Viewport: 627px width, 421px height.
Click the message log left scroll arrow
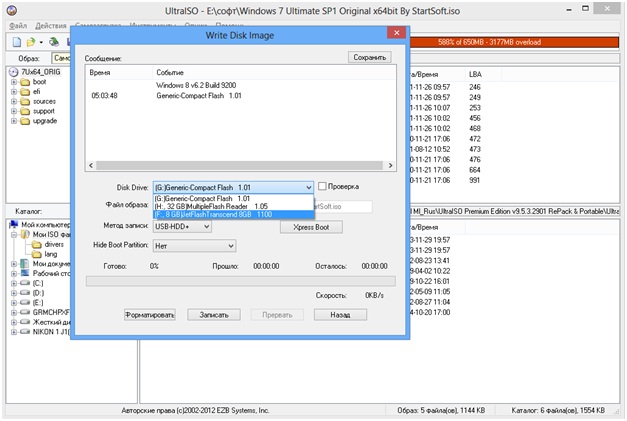click(91, 166)
